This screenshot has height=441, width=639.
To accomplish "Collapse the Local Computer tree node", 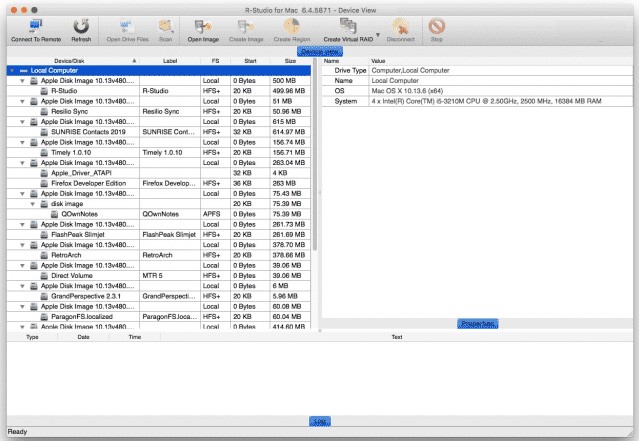I will [12, 71].
